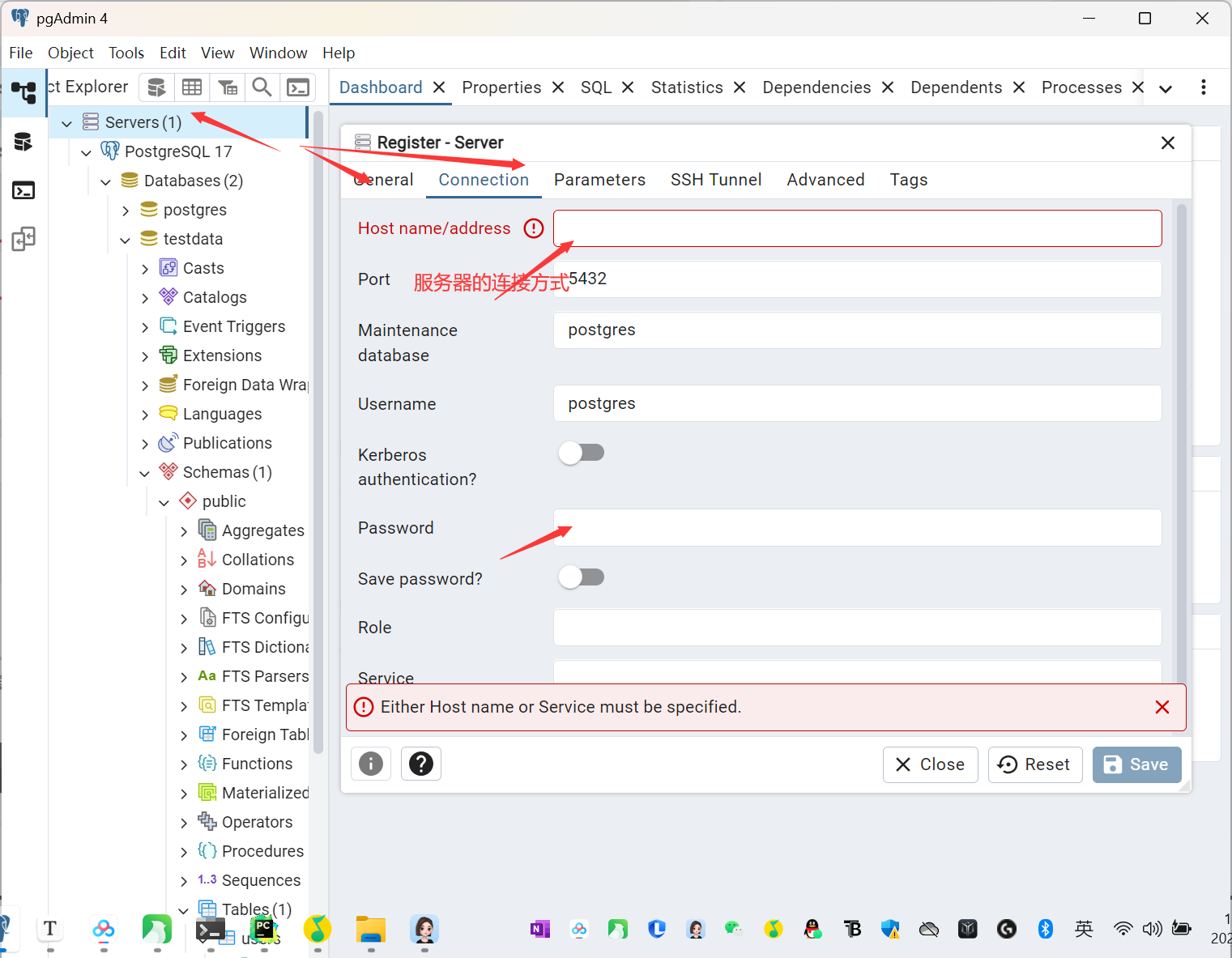This screenshot has height=958, width=1232.
Task: Click the Close button in the dialog
Action: pyautogui.click(x=930, y=764)
